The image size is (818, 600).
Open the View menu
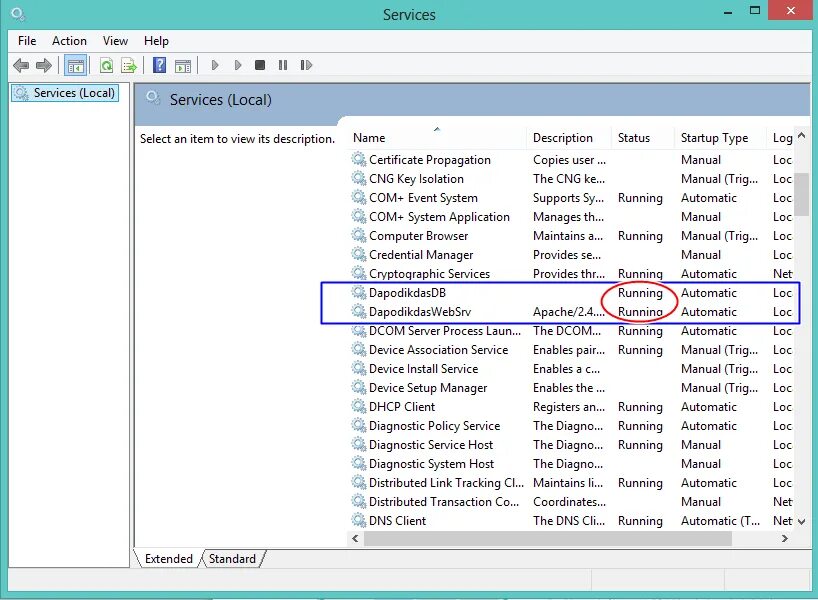pyautogui.click(x=115, y=41)
